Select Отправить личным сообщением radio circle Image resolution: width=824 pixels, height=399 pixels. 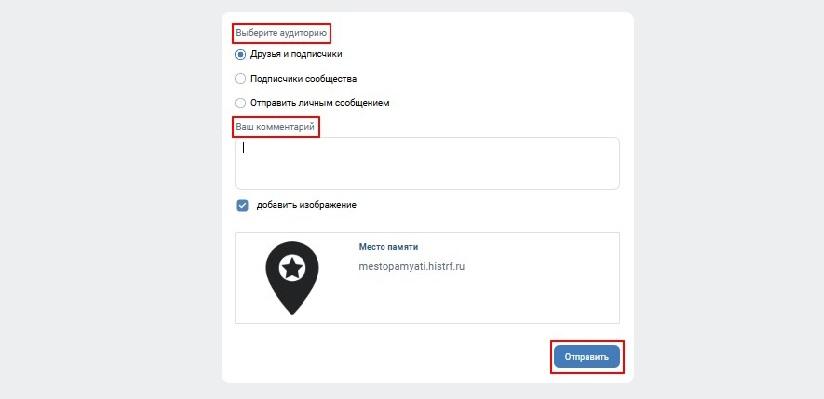point(240,103)
